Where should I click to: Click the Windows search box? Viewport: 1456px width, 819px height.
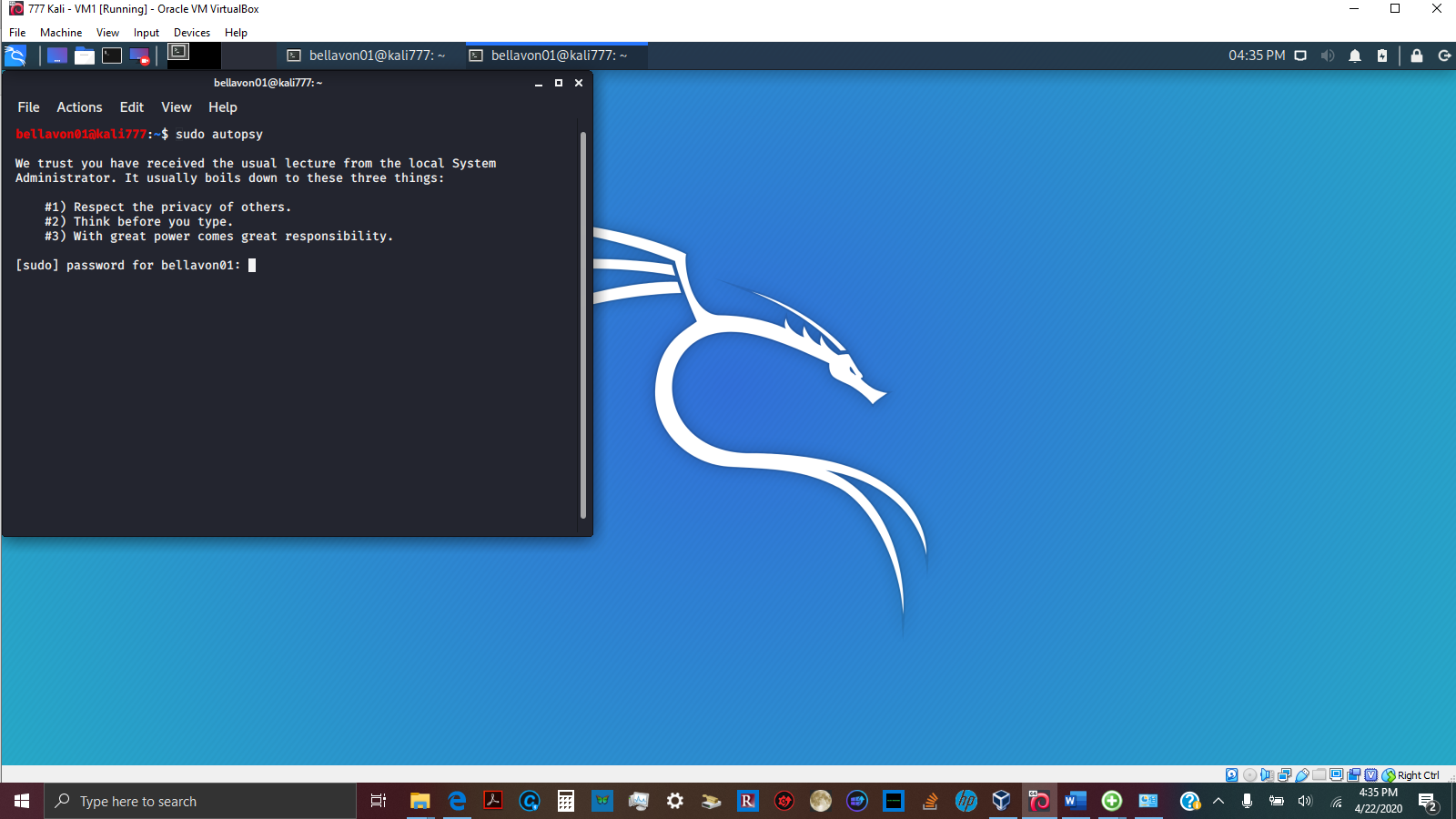(x=200, y=801)
